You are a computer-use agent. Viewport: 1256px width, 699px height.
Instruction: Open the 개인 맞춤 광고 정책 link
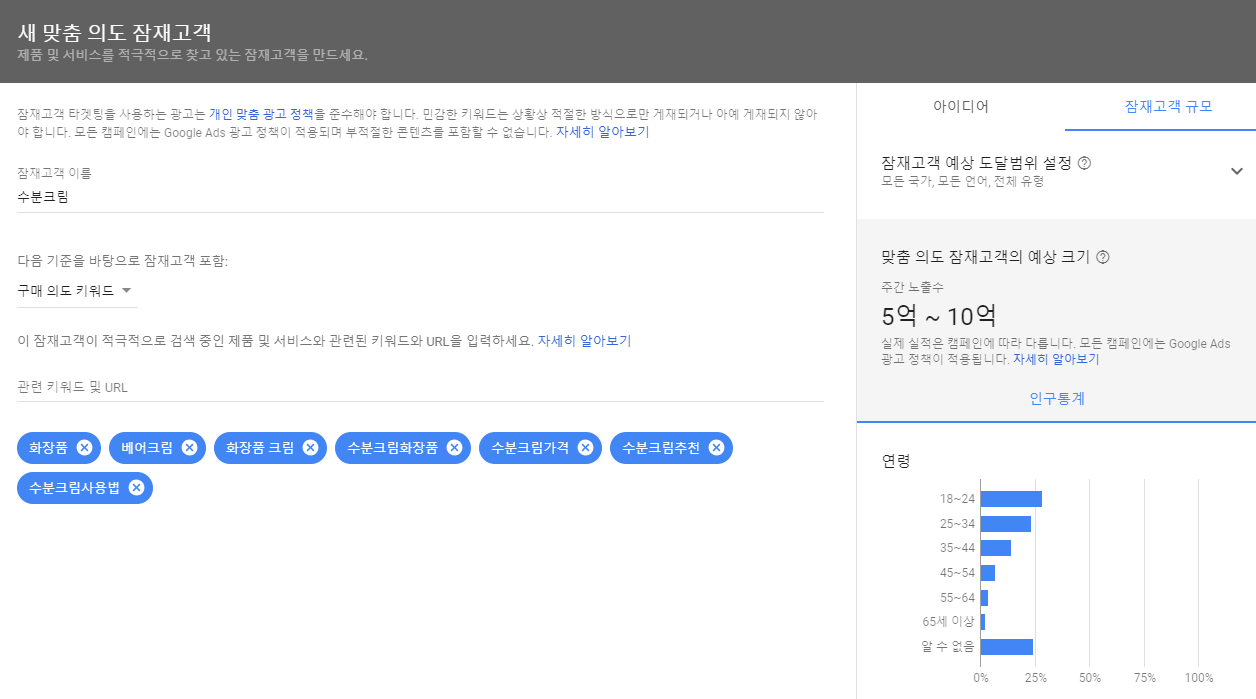pyautogui.click(x=261, y=114)
